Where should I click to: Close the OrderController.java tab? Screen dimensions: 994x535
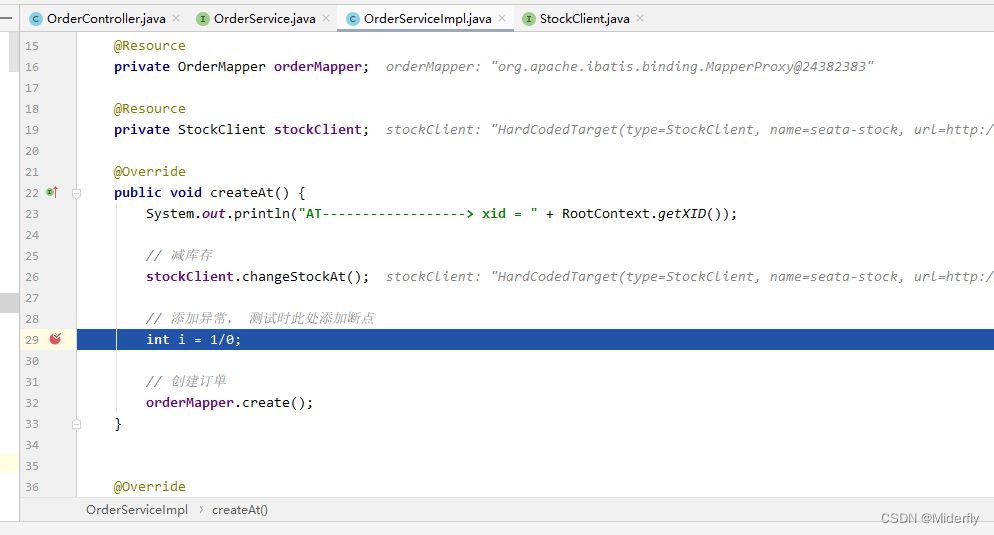coord(176,18)
